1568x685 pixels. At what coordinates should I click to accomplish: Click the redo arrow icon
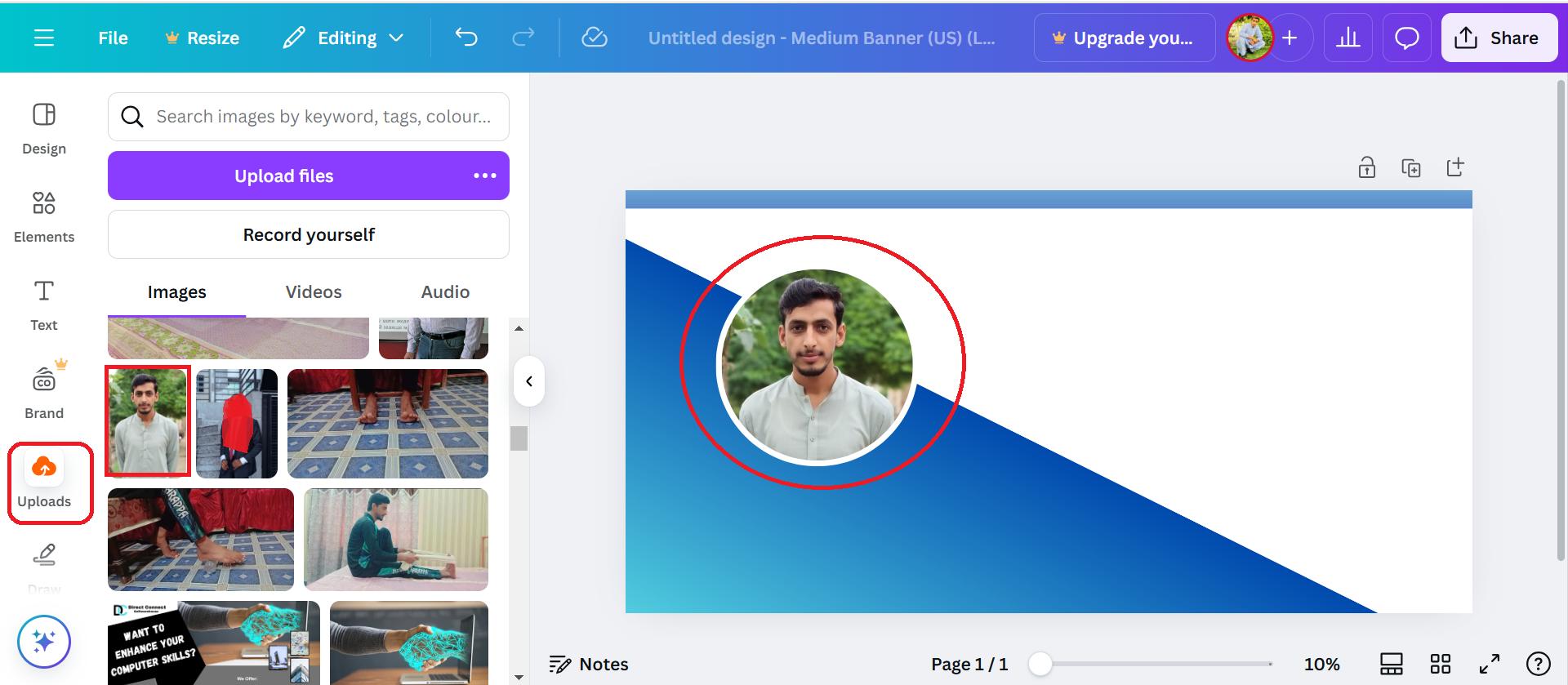(523, 37)
